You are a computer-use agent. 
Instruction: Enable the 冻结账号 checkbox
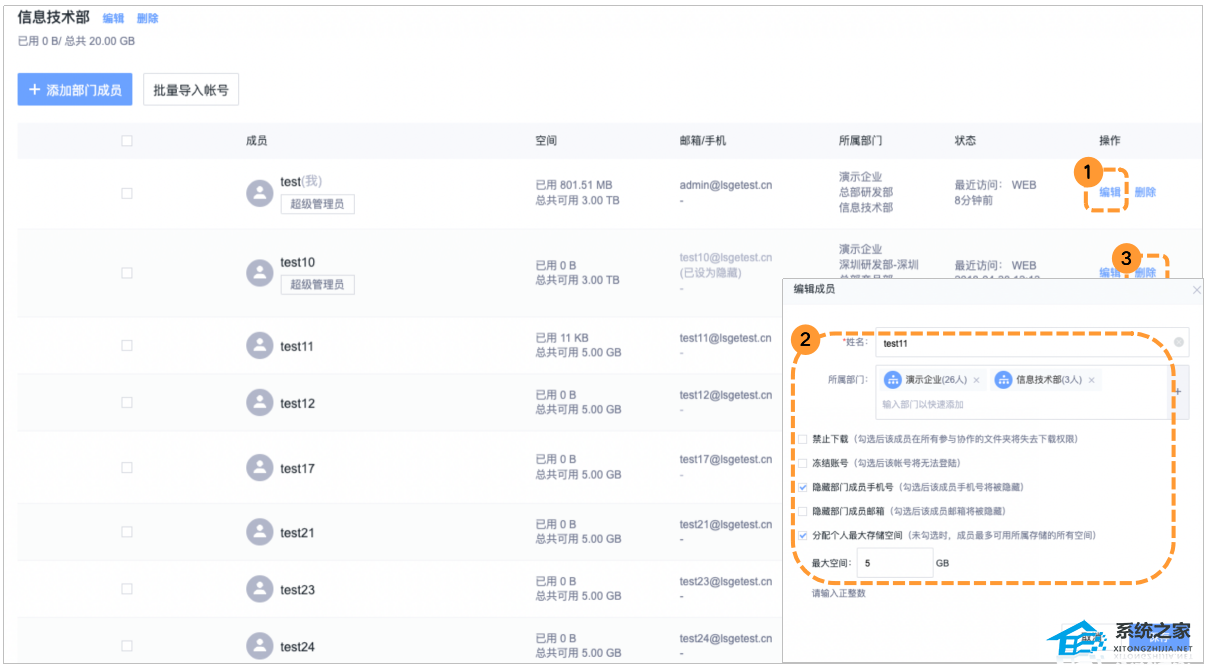coord(803,463)
